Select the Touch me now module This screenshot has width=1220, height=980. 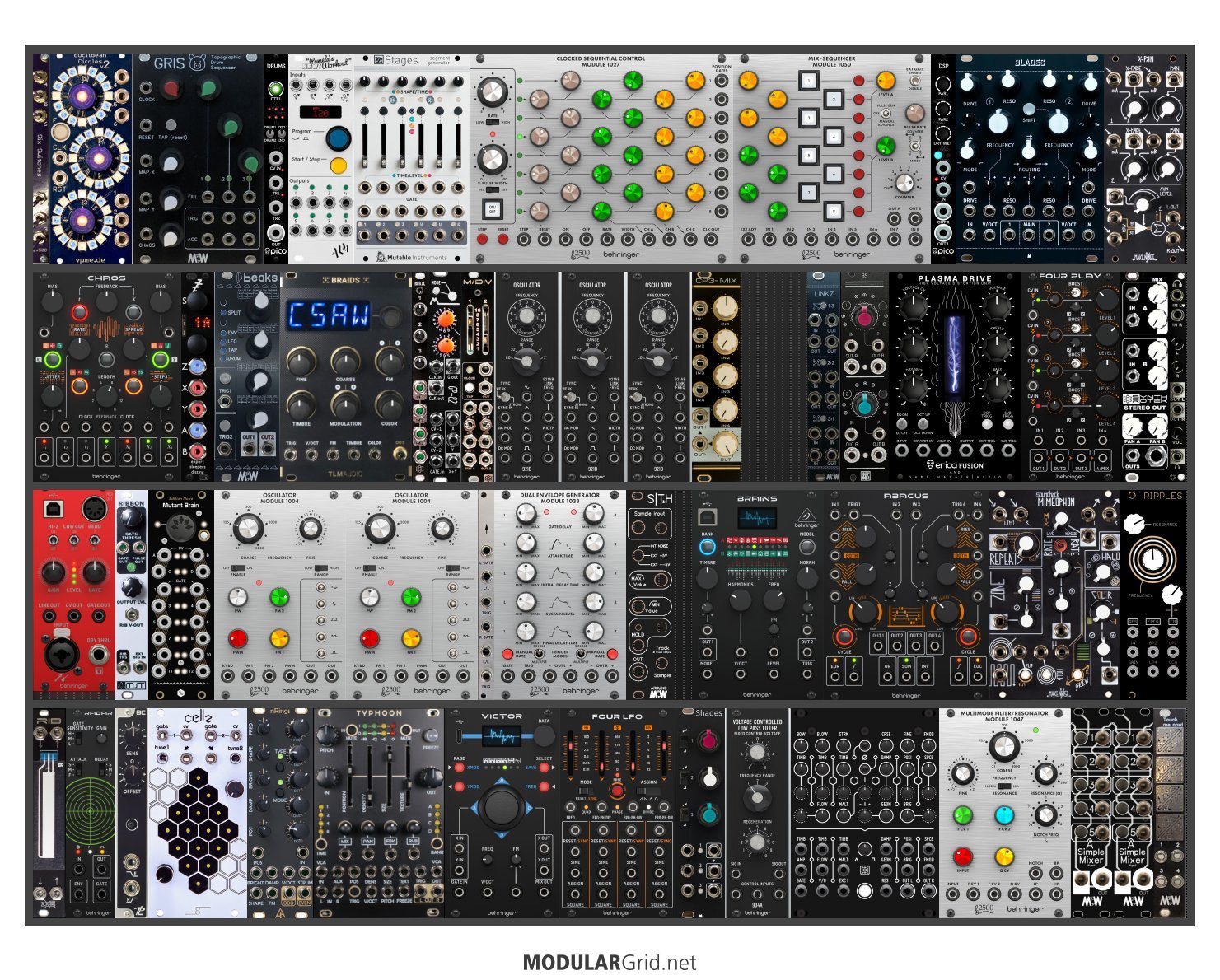1170,813
